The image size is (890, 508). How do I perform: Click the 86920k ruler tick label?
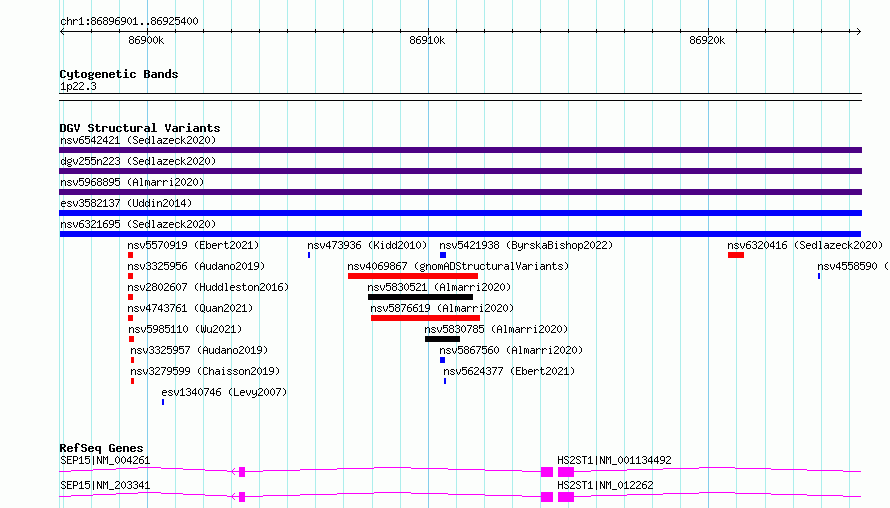click(707, 40)
